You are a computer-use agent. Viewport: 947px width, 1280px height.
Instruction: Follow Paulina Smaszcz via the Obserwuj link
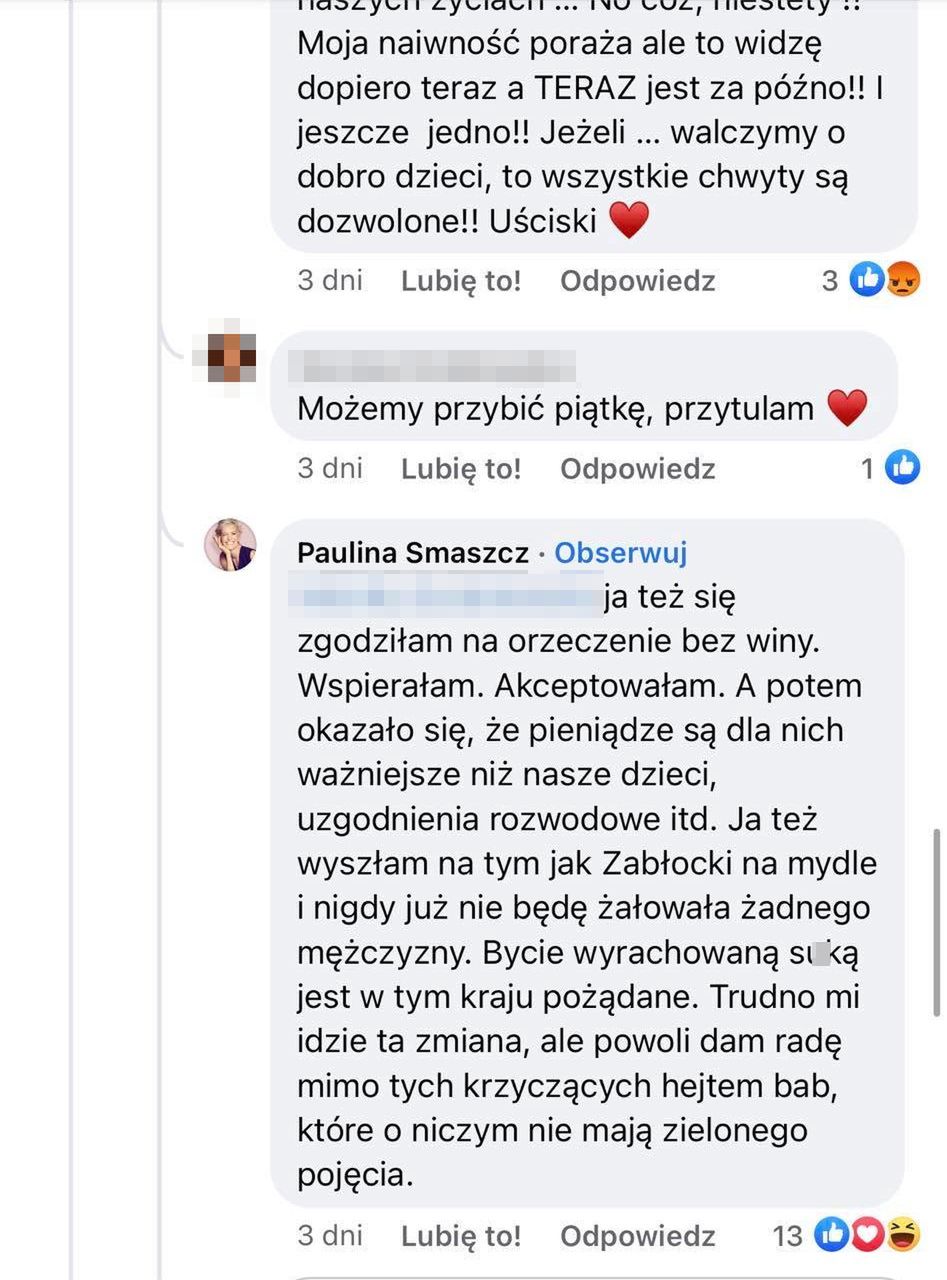click(620, 553)
